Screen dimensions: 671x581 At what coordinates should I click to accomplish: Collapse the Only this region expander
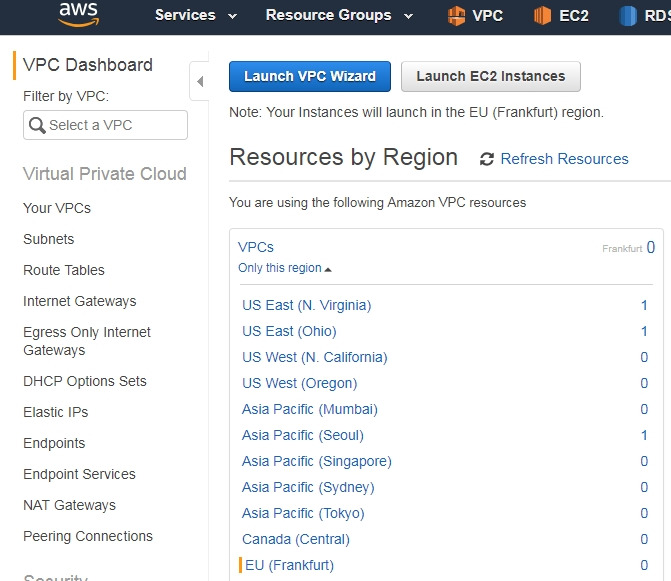point(285,268)
